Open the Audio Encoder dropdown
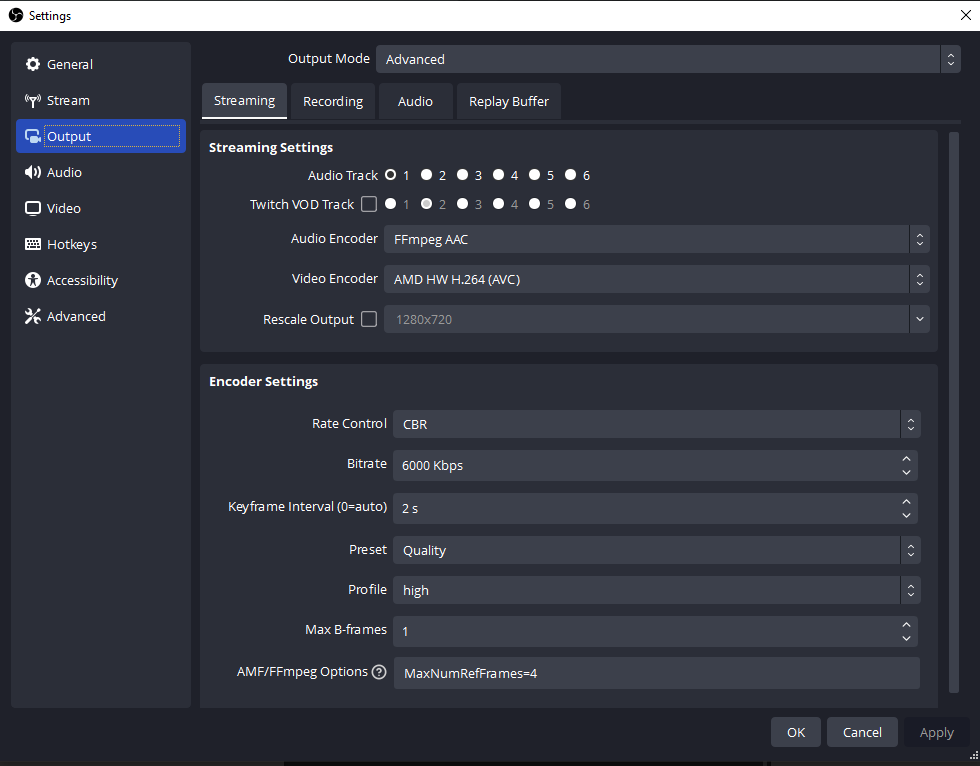 [657, 239]
